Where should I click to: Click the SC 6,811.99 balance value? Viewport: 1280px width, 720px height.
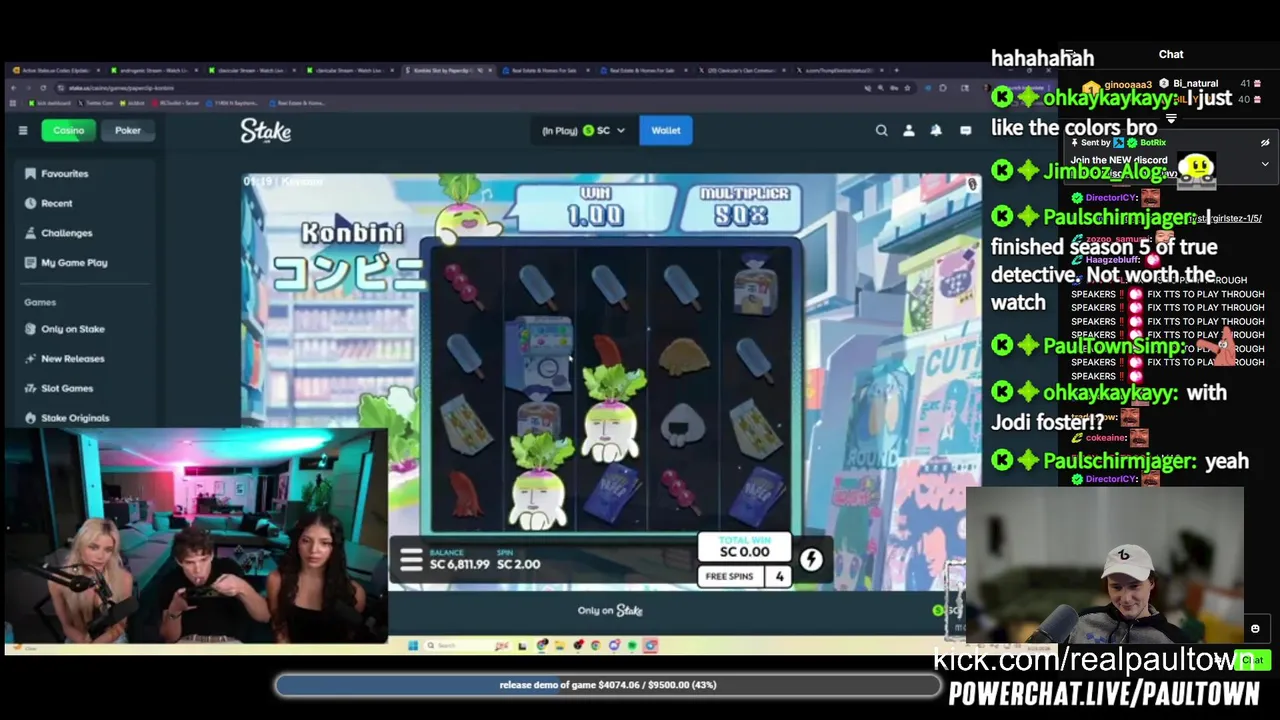click(460, 564)
